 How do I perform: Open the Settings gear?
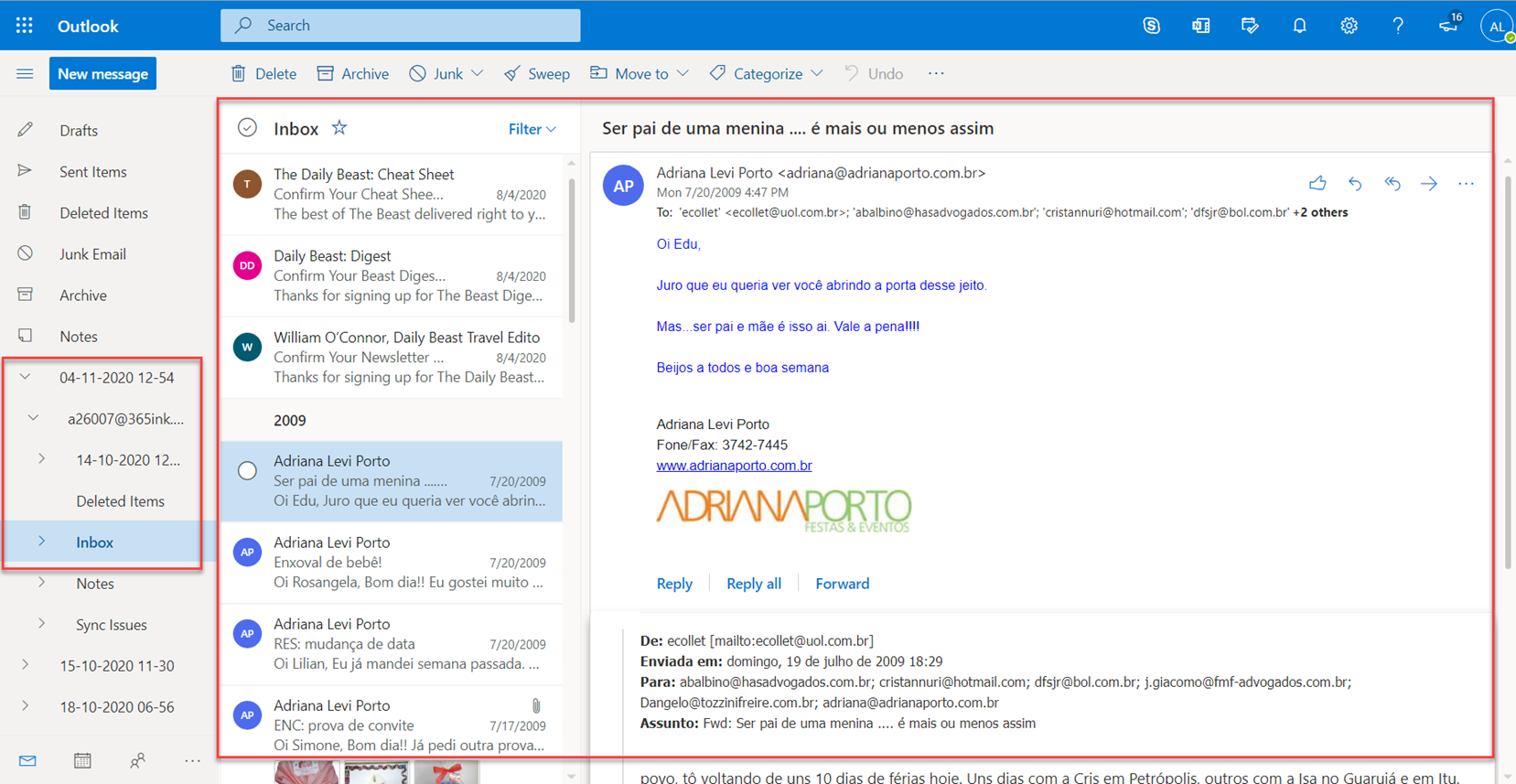(x=1349, y=26)
